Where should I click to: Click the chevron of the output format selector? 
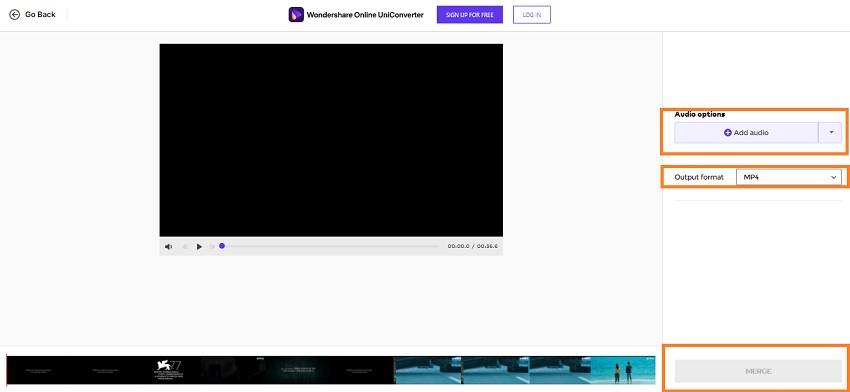point(833,177)
